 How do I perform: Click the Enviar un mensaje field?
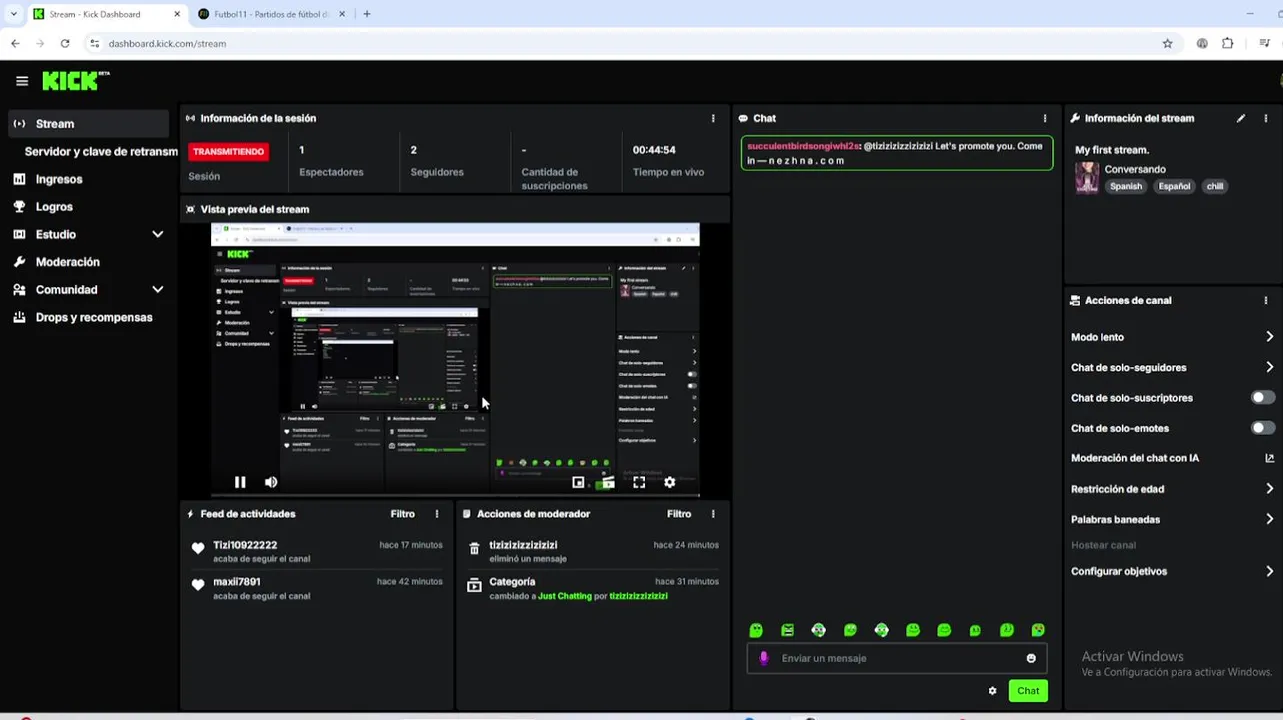coord(897,658)
